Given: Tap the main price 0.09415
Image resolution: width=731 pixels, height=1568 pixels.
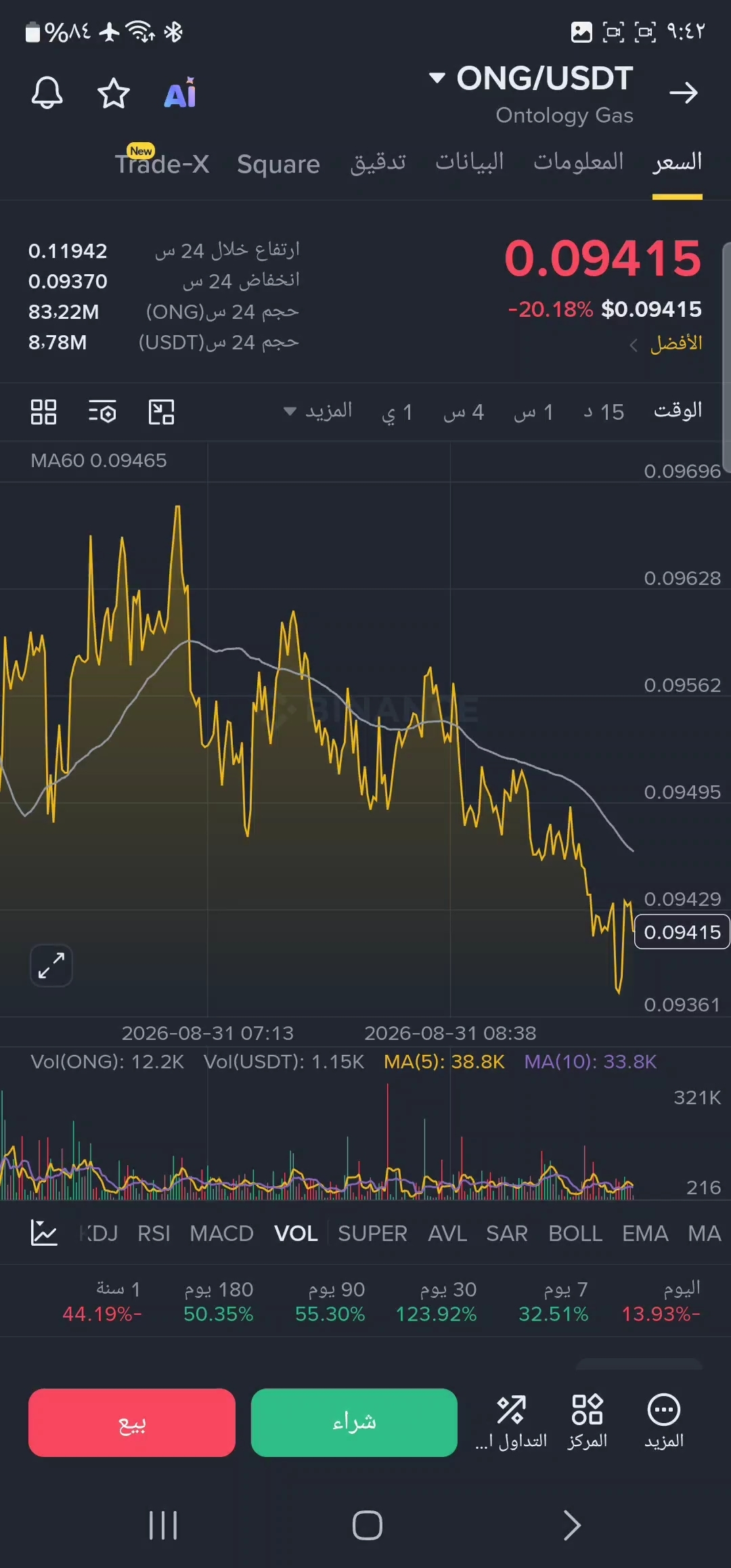Looking at the screenshot, I should (603, 258).
